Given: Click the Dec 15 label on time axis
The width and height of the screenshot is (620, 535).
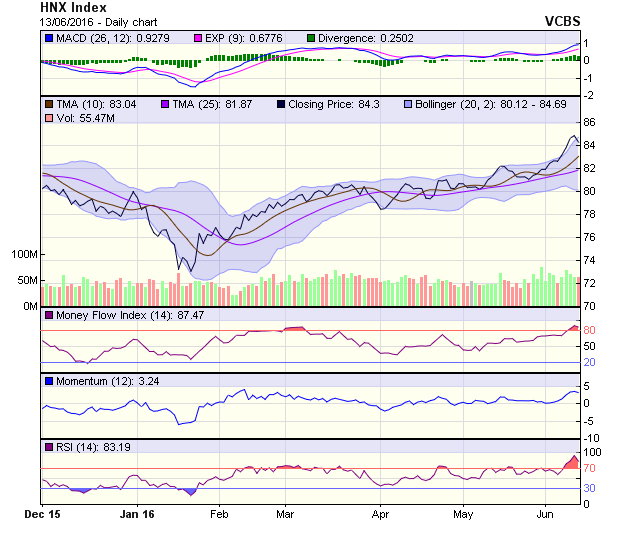Looking at the screenshot, I should pyautogui.click(x=43, y=514).
